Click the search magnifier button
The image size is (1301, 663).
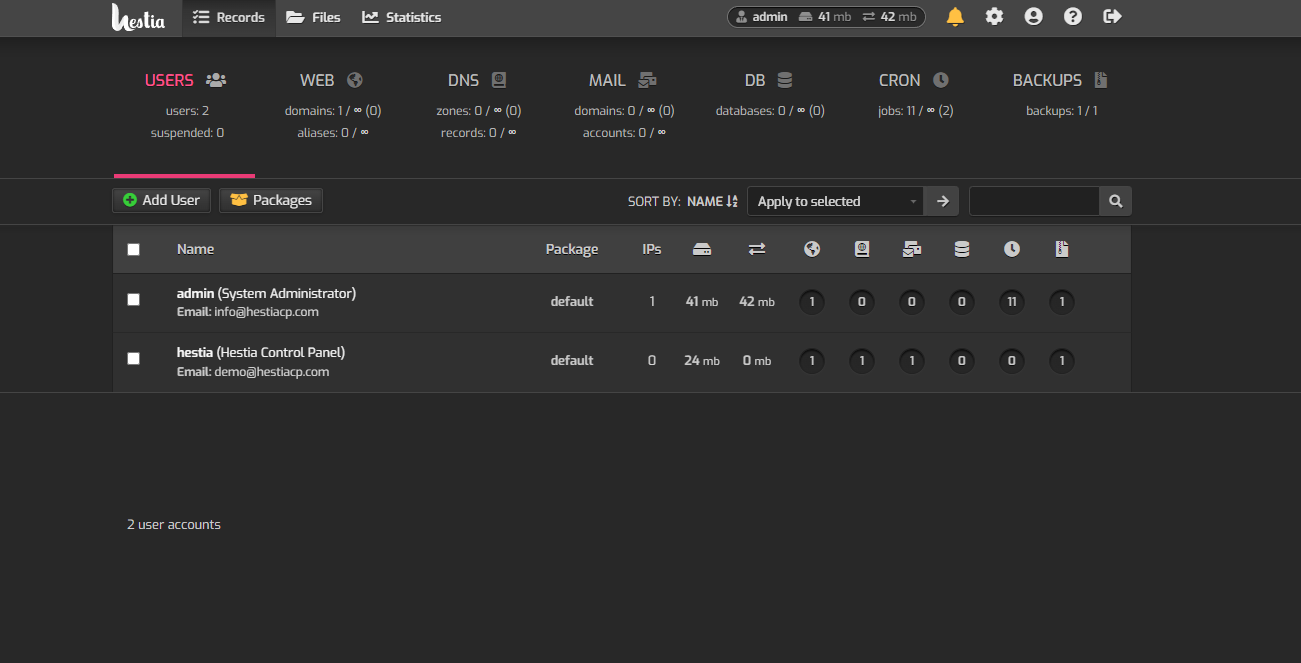coord(1116,201)
